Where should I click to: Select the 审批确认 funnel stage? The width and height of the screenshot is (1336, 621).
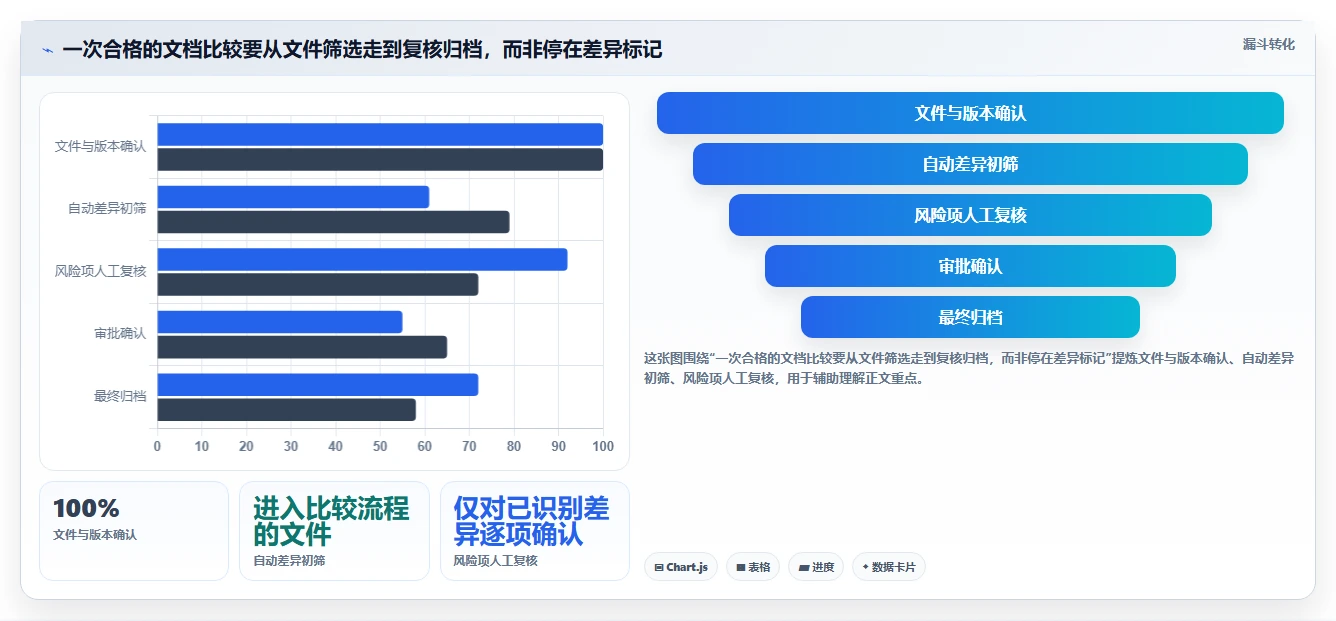[970, 266]
